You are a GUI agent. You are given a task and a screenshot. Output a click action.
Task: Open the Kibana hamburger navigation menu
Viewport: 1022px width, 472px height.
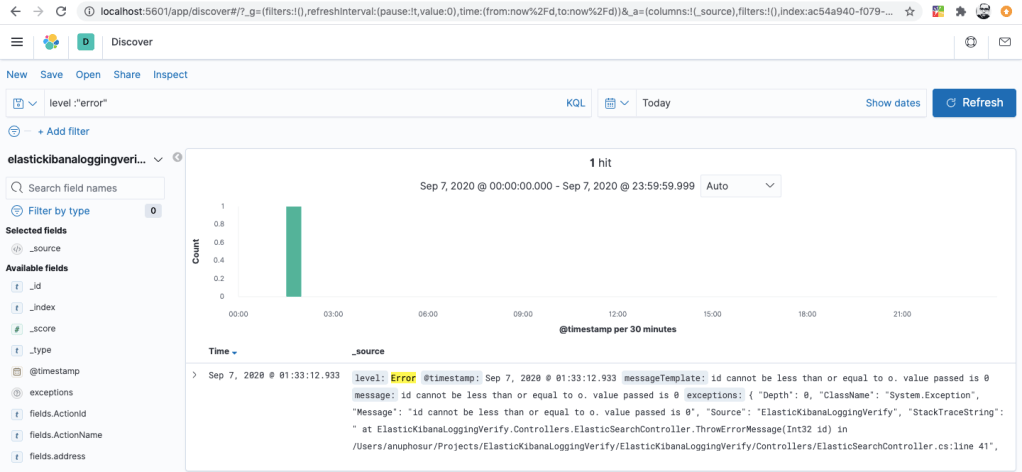17,42
